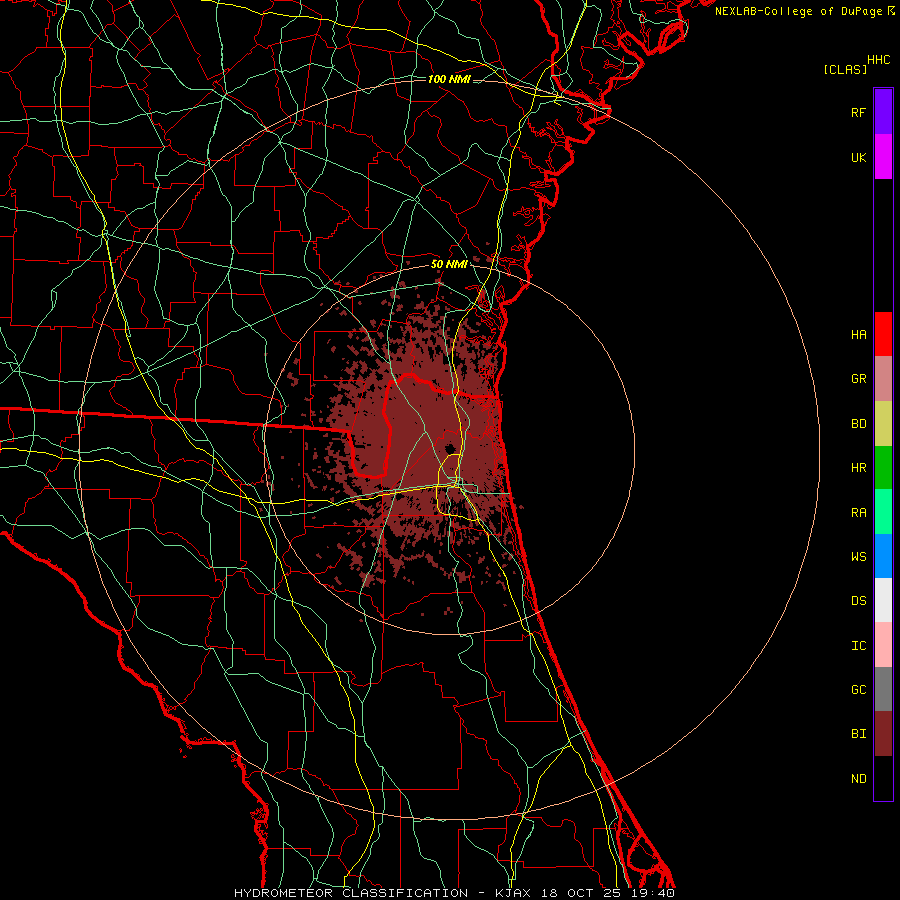Click the [CLAS] units label

845,69
